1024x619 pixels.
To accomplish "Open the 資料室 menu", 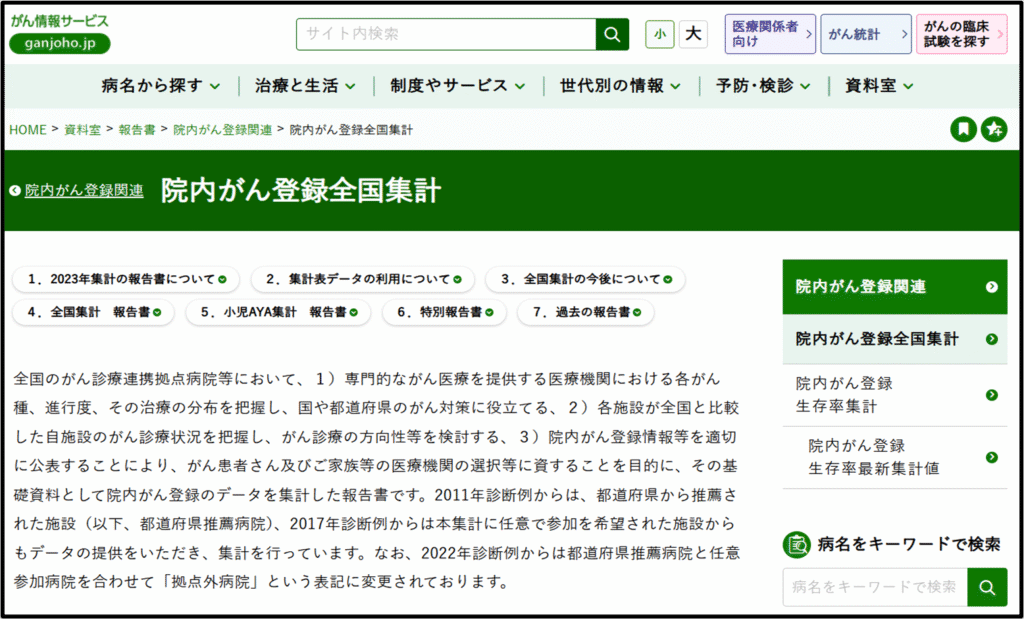I will click(x=879, y=86).
